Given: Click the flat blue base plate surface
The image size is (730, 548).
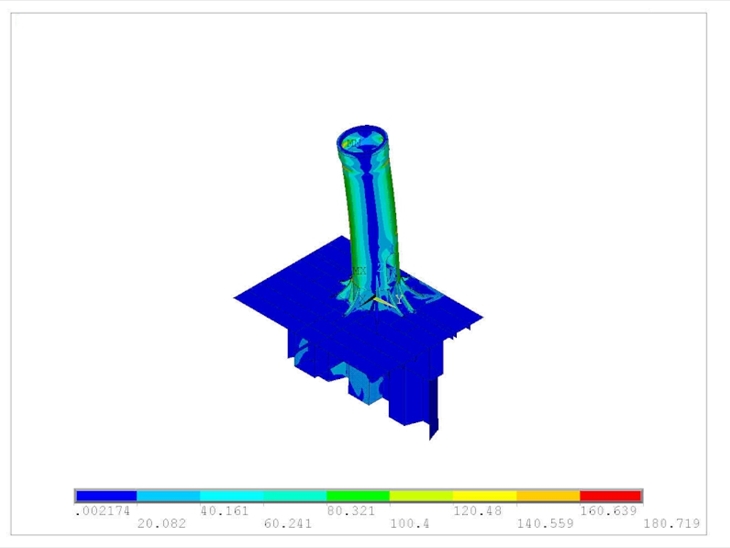Looking at the screenshot, I should 290,295.
